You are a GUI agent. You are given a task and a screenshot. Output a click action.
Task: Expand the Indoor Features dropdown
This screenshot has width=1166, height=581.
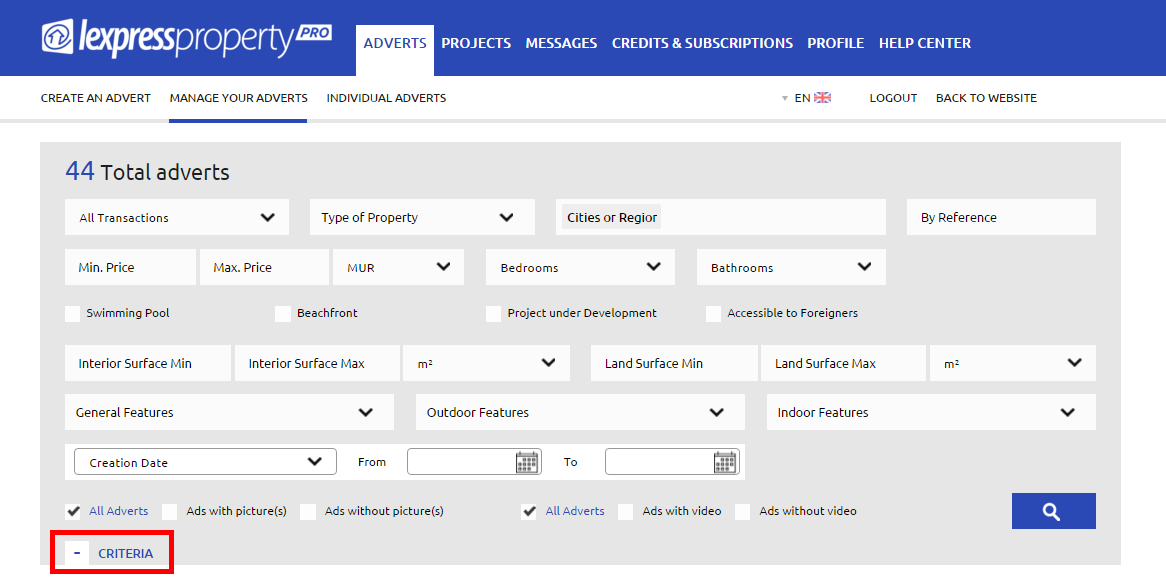click(931, 412)
